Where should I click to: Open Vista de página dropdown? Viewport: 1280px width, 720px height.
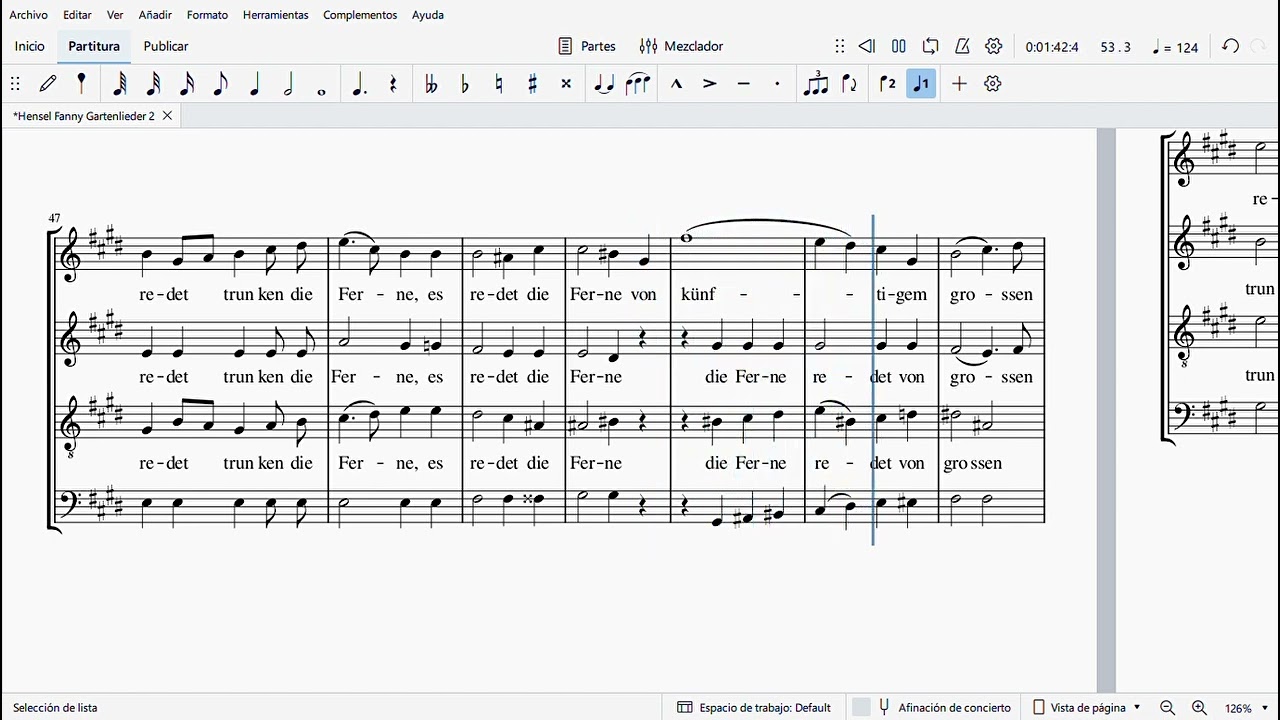(1087, 707)
